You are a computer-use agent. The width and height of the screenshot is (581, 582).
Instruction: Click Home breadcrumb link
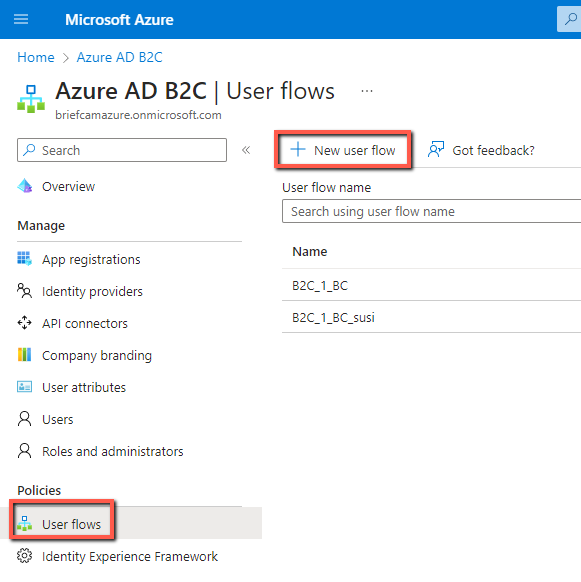[x=36, y=57]
